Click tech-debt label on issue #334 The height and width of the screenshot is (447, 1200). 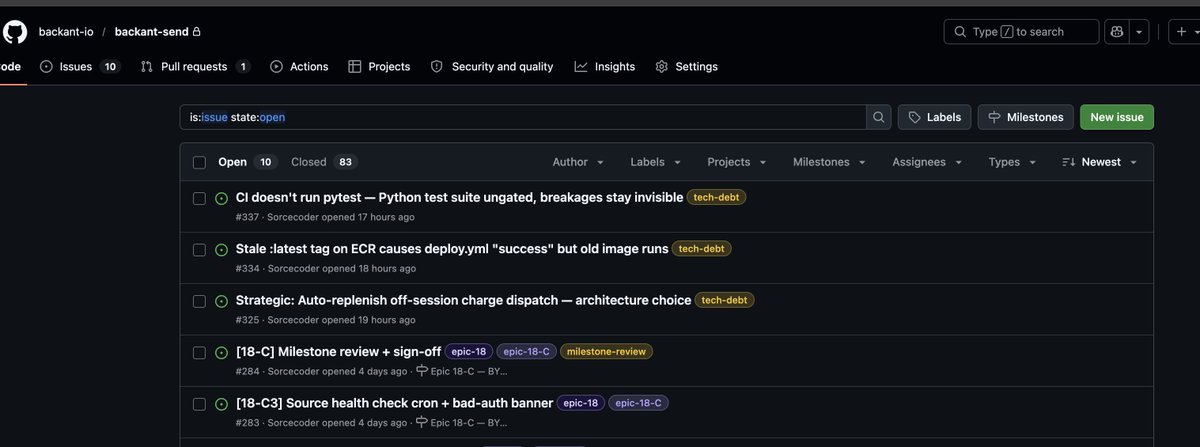701,249
